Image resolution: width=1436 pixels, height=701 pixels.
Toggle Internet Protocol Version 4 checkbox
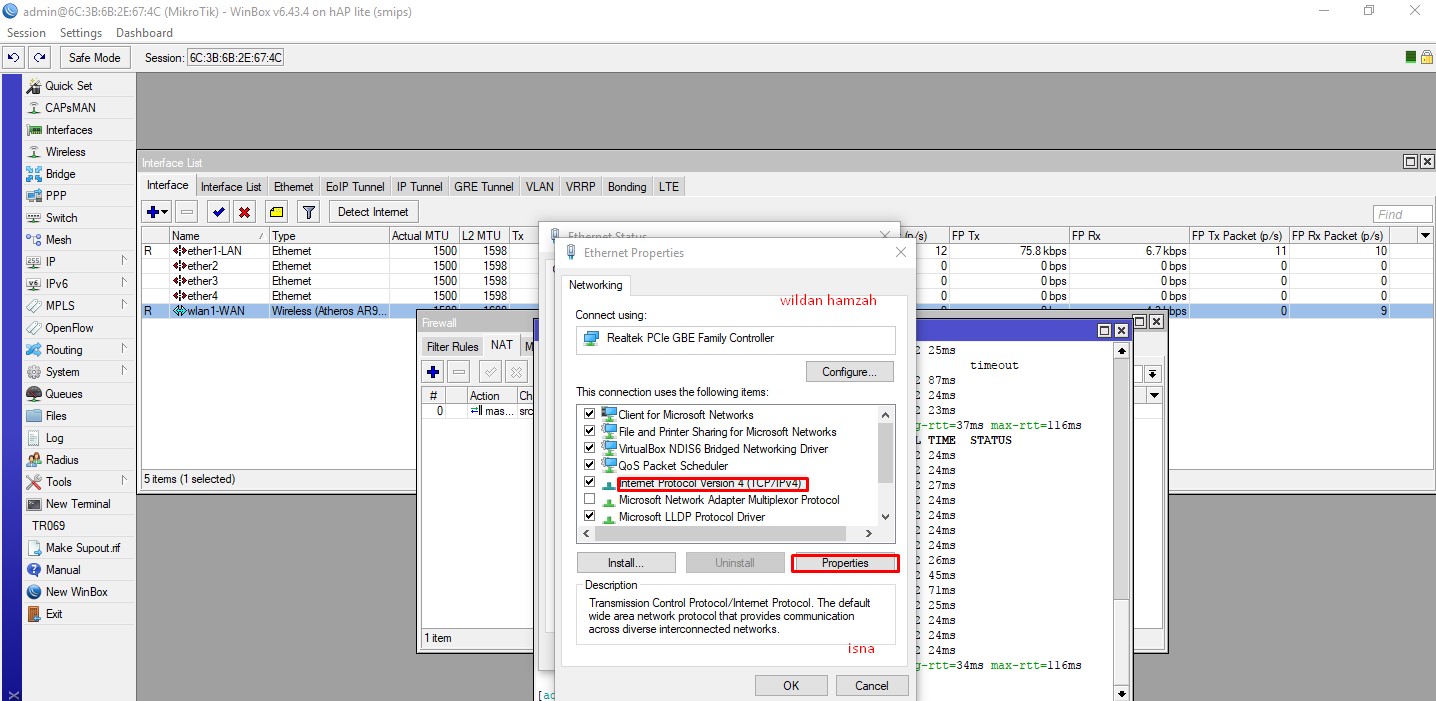pyautogui.click(x=589, y=482)
